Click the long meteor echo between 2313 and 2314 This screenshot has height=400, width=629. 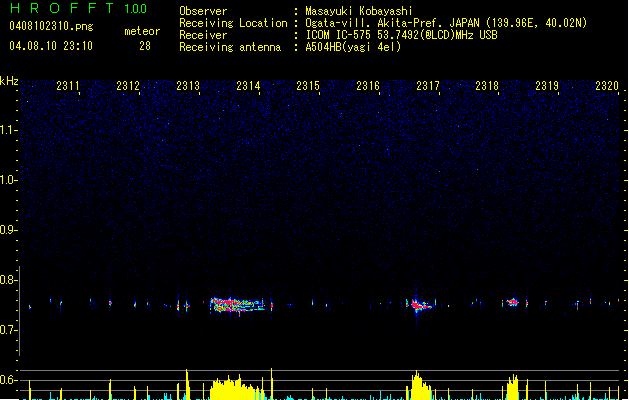237,305
